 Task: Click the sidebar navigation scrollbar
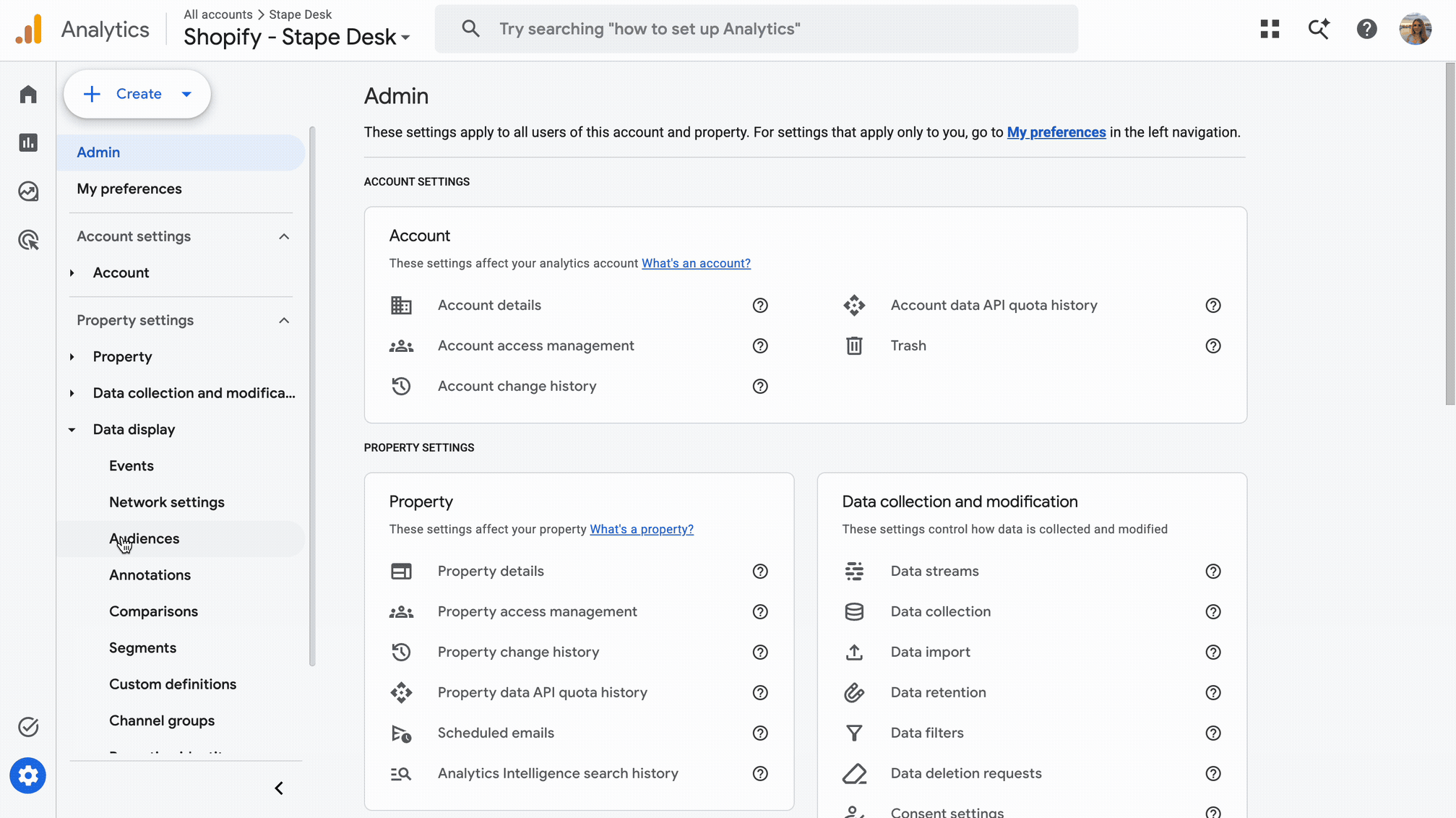[312, 396]
